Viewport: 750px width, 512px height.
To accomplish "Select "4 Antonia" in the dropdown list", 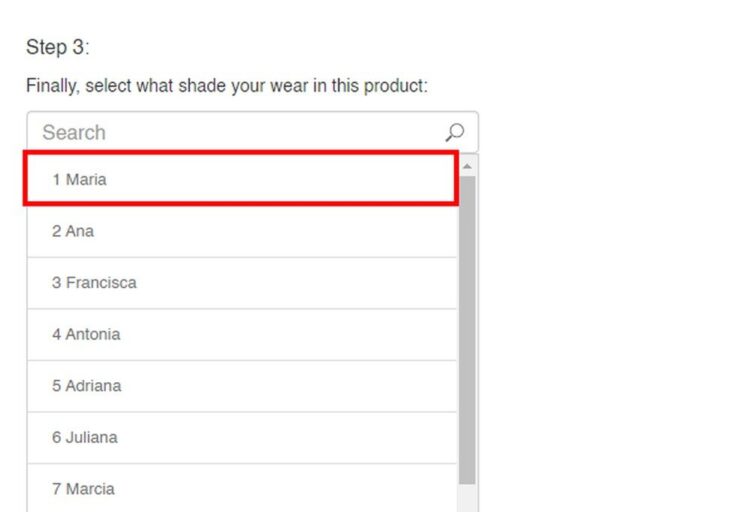I will point(240,334).
